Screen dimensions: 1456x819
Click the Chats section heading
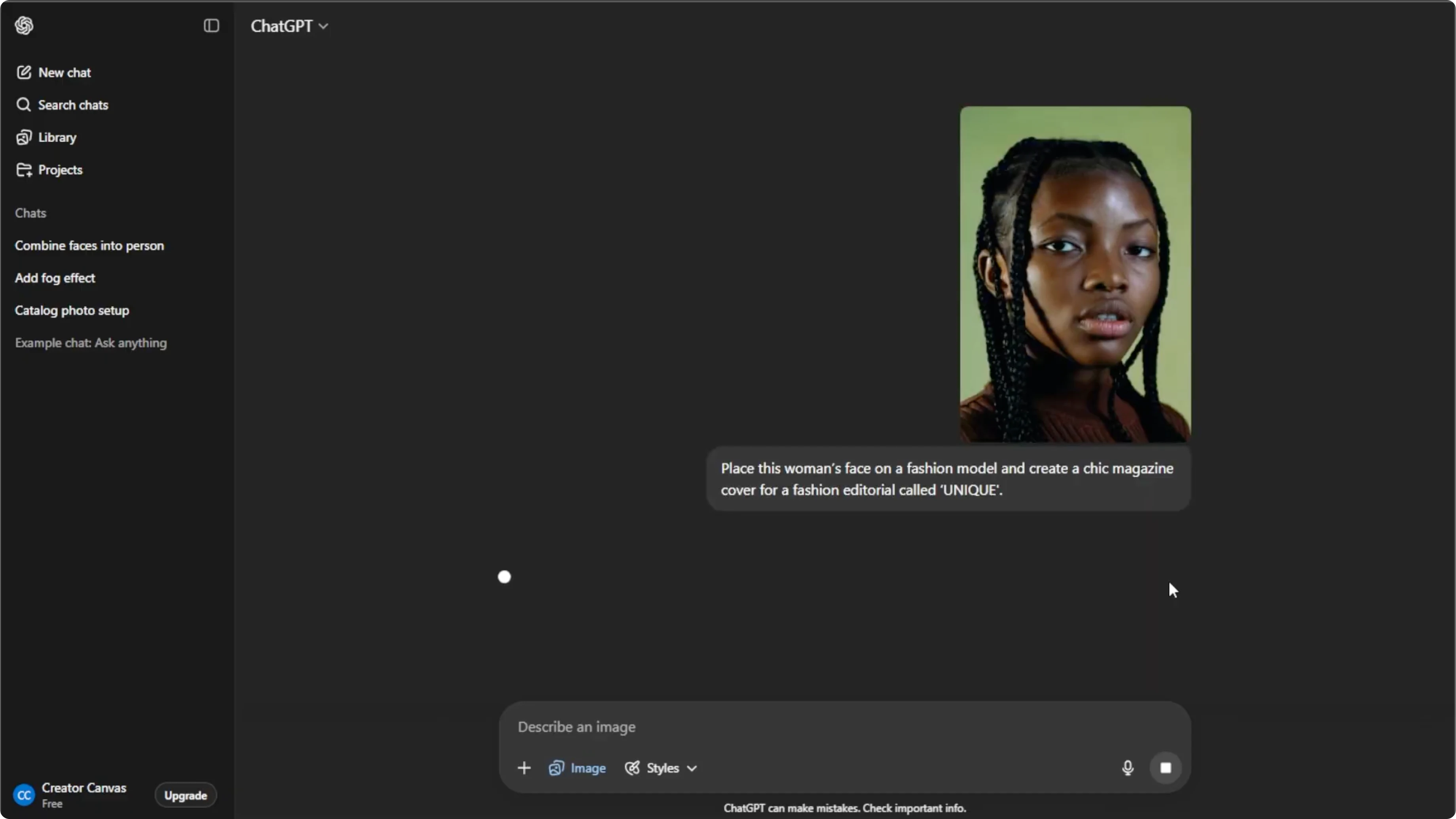coord(30,213)
